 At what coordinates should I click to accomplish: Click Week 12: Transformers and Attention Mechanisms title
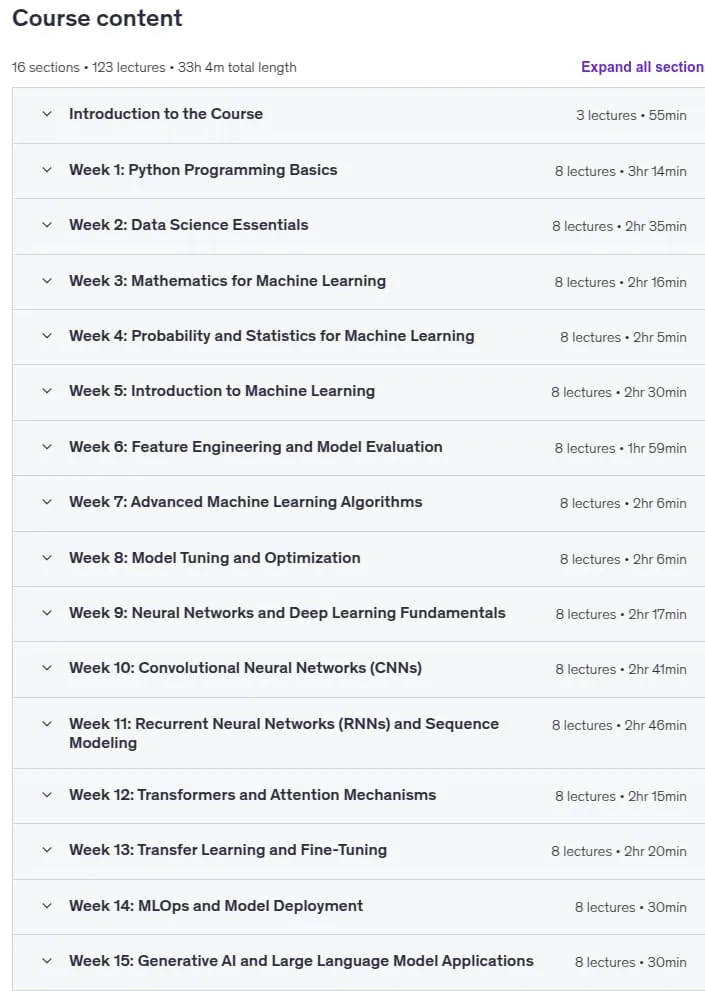[x=252, y=795]
